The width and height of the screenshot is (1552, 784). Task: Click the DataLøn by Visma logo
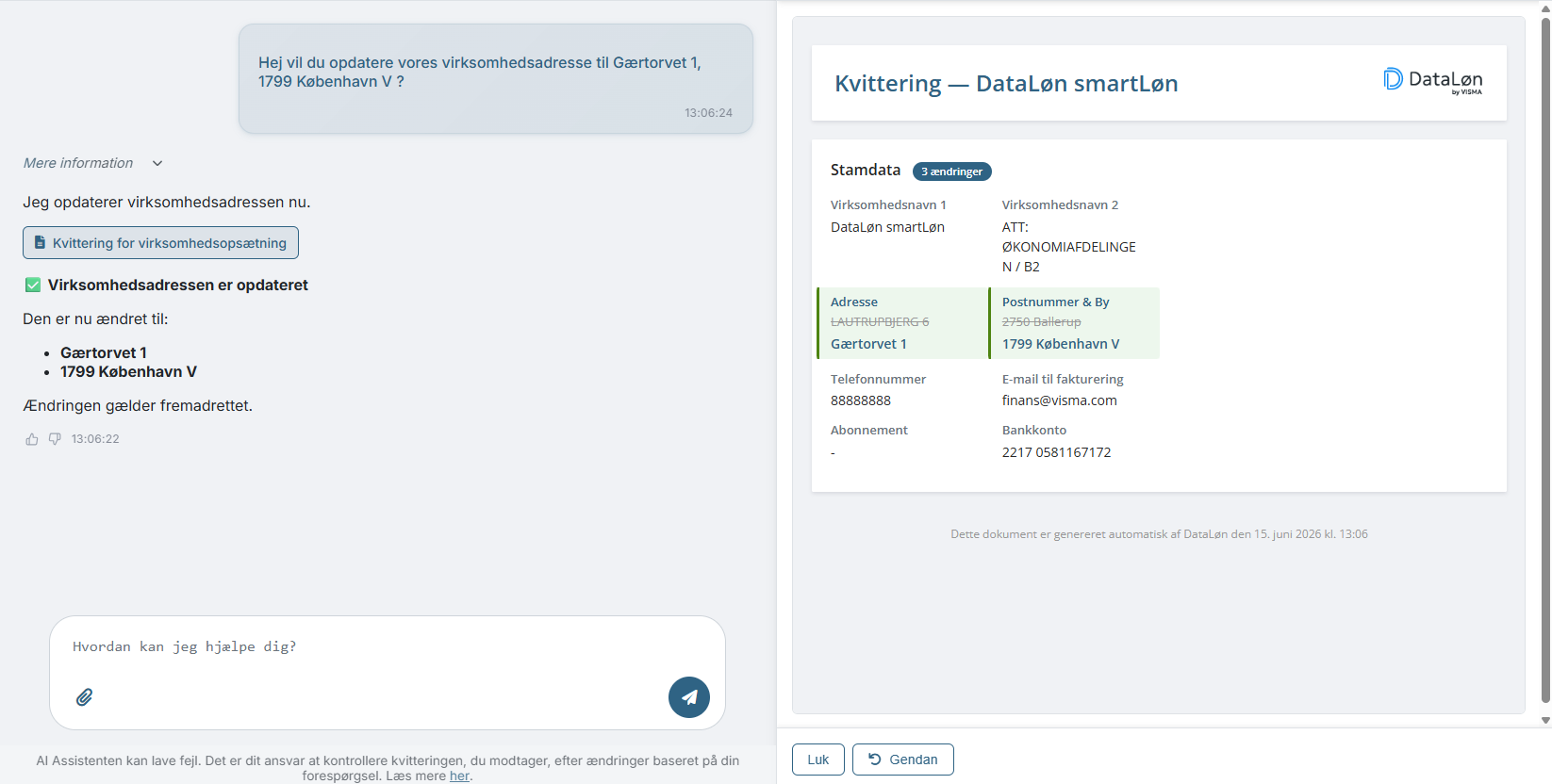tap(1433, 80)
